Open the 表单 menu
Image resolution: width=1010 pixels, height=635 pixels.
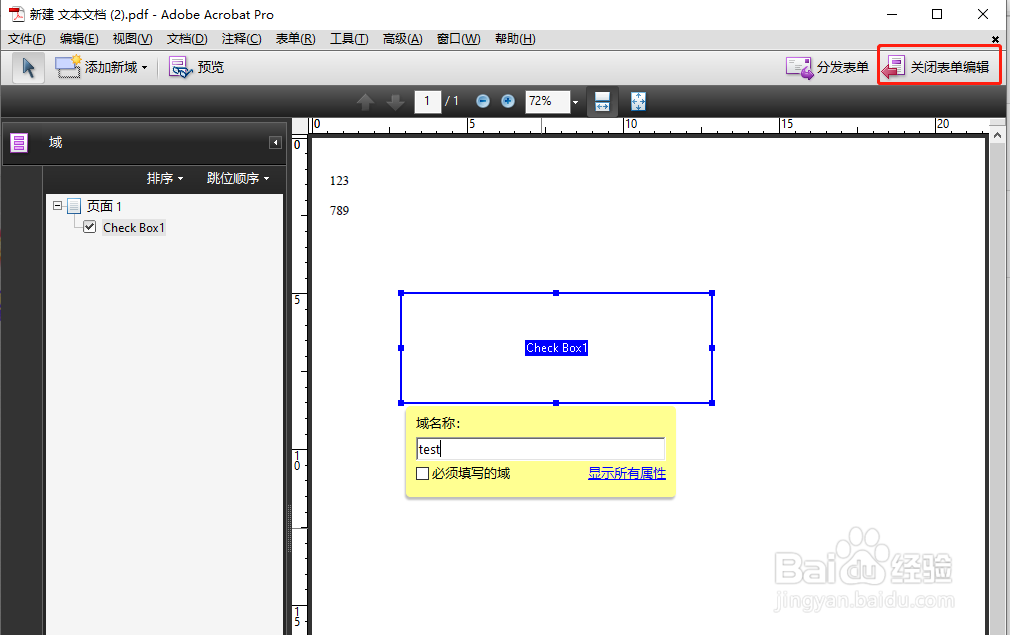point(294,39)
